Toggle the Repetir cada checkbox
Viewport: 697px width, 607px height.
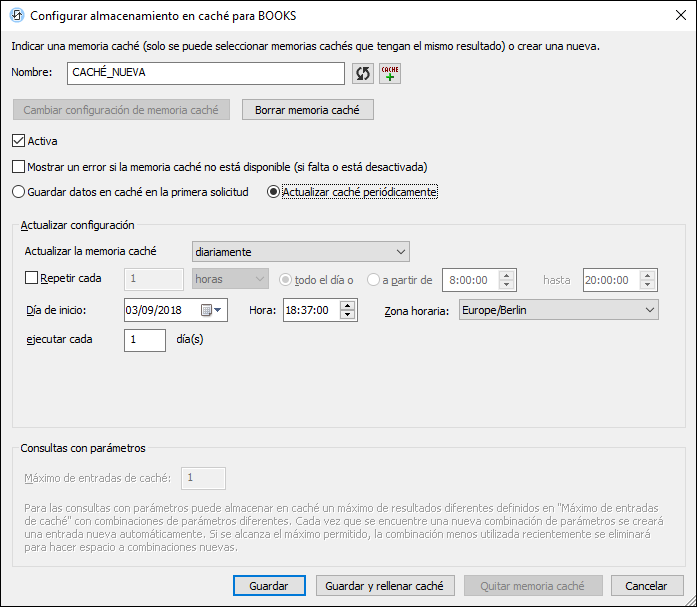click(31, 279)
